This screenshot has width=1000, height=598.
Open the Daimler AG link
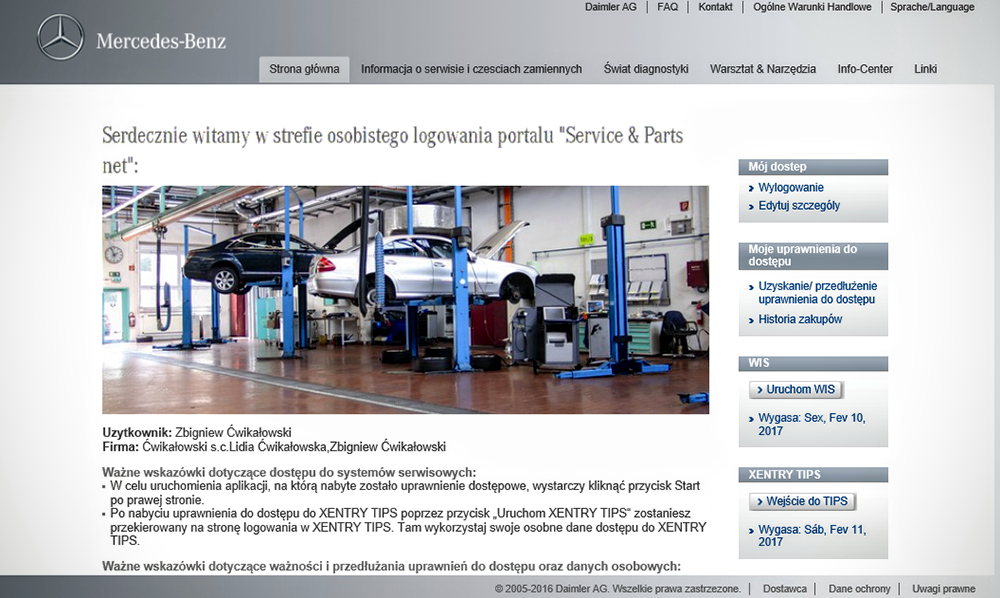(x=610, y=7)
